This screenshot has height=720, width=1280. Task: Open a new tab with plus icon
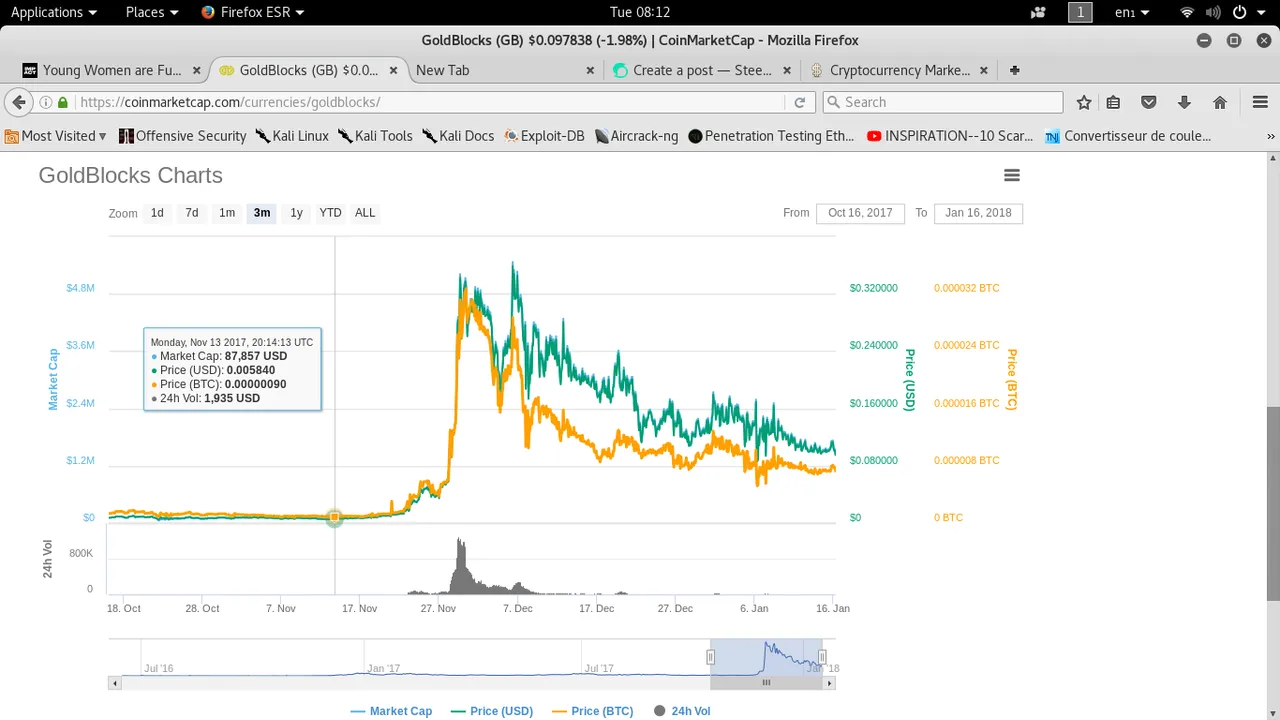click(1015, 70)
